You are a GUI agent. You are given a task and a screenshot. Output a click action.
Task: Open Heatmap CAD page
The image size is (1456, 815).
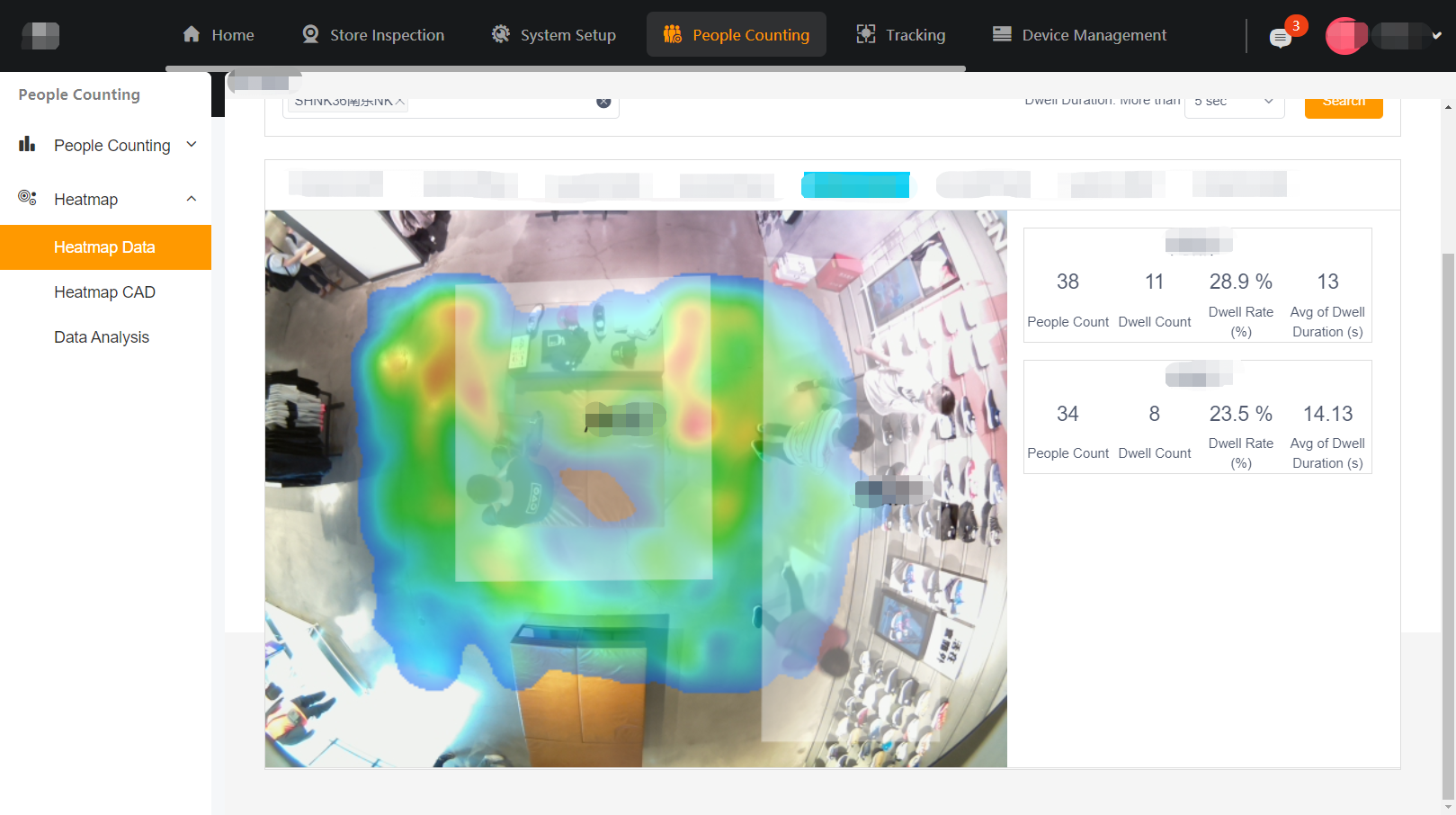point(104,292)
